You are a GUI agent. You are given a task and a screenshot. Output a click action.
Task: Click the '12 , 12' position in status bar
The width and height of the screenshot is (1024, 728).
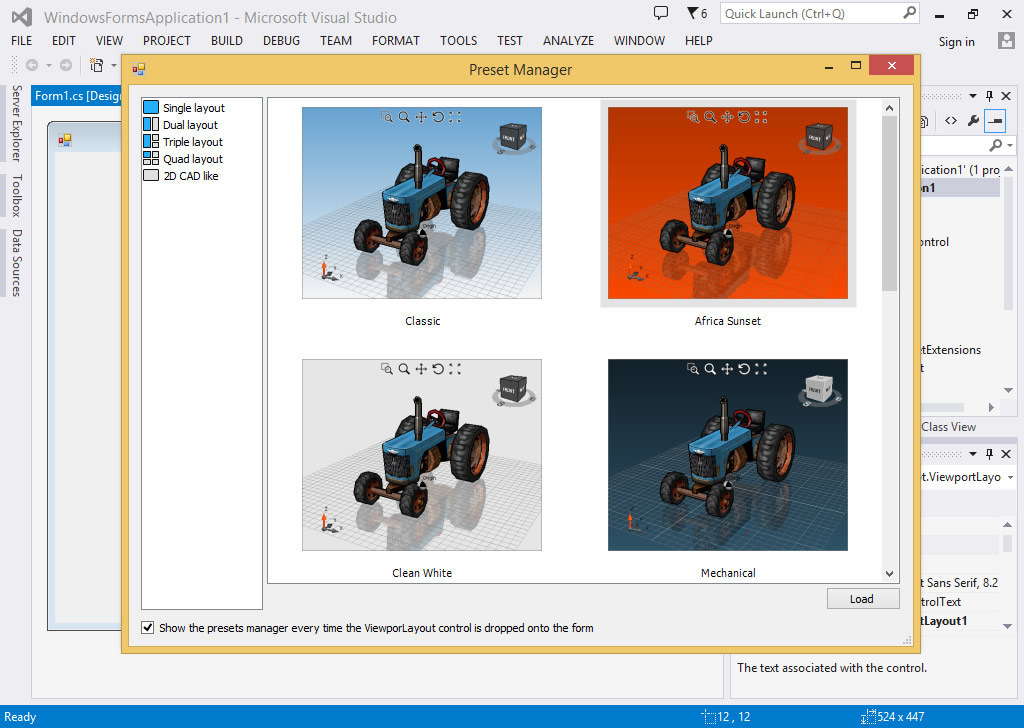tap(733, 717)
